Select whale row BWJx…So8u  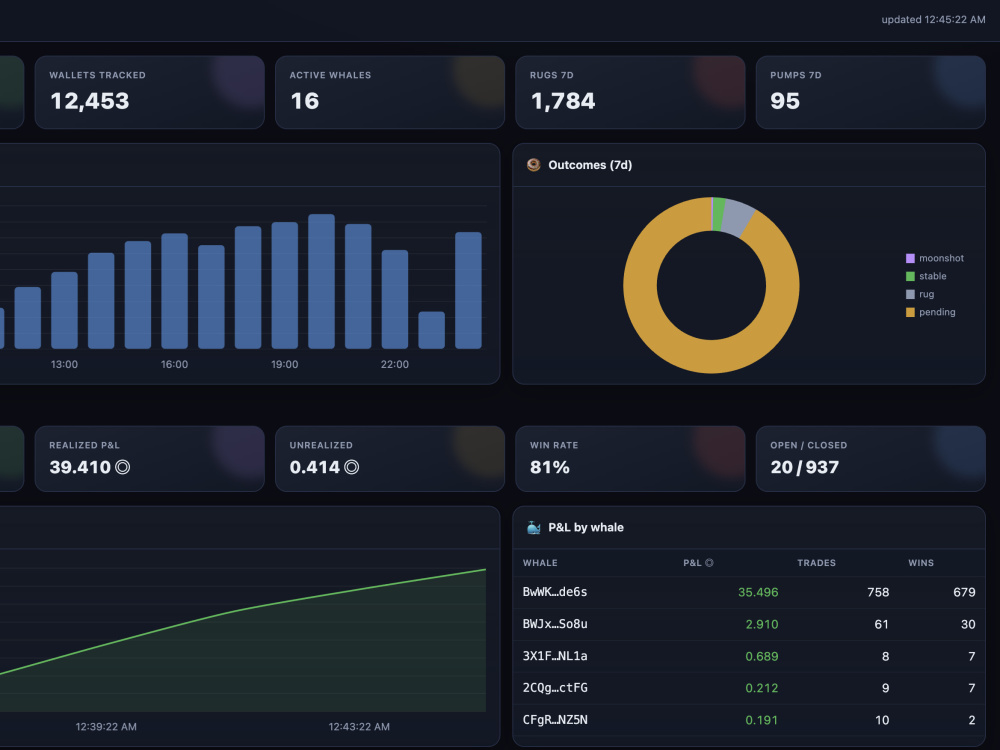749,624
